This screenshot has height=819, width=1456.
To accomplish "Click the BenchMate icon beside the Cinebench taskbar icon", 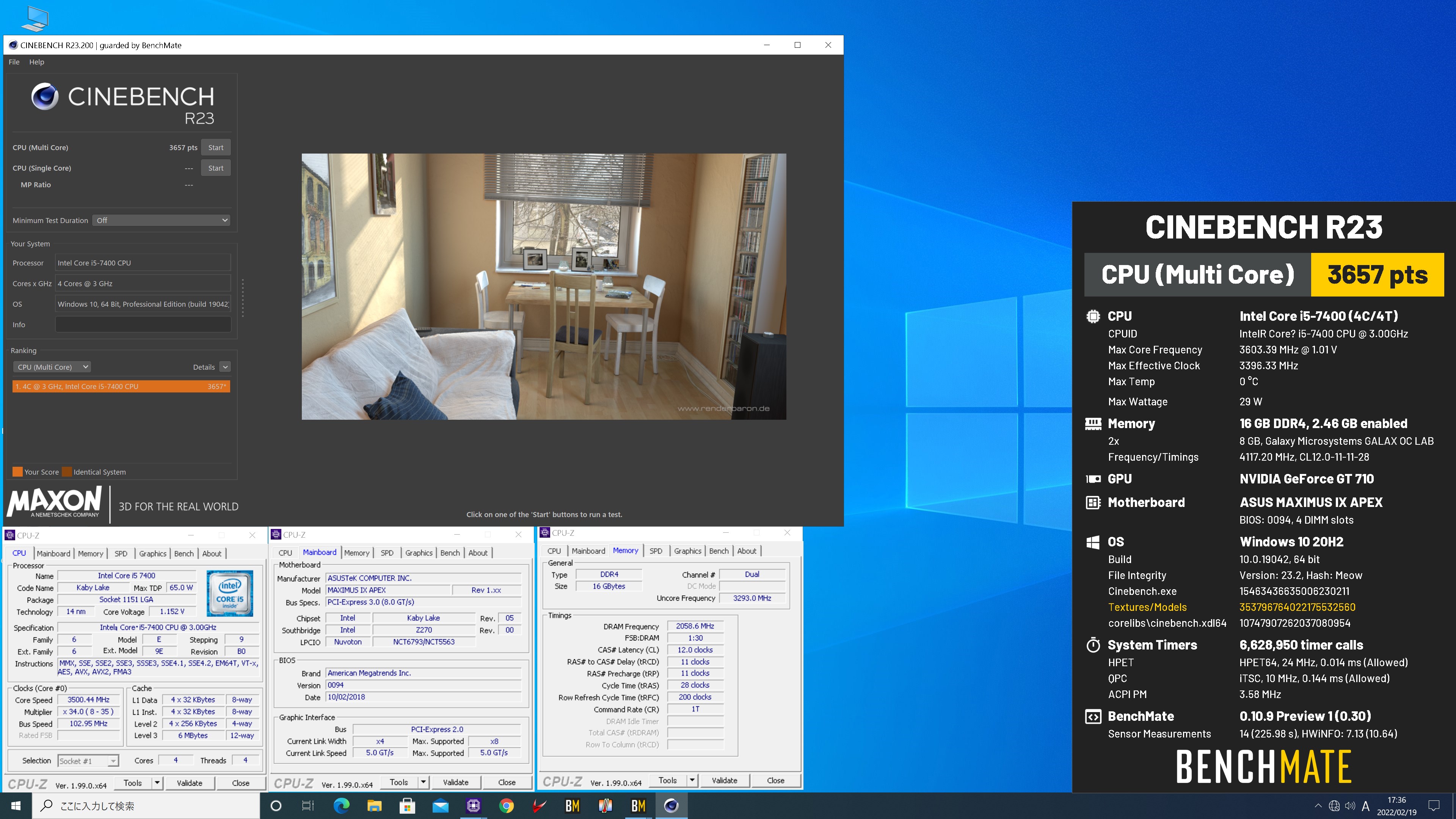I will click(638, 805).
